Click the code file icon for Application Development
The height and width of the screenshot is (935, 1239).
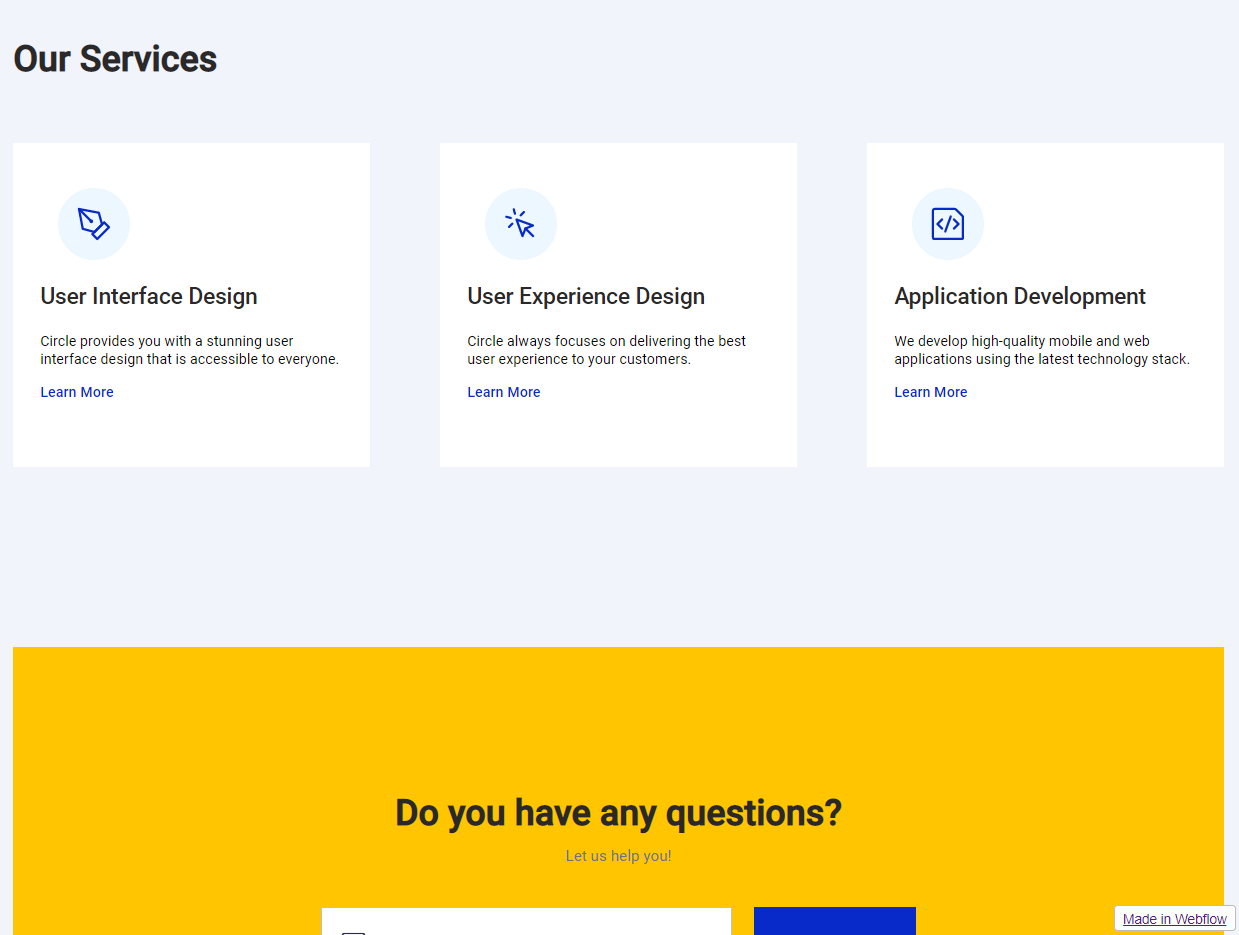[x=948, y=224]
